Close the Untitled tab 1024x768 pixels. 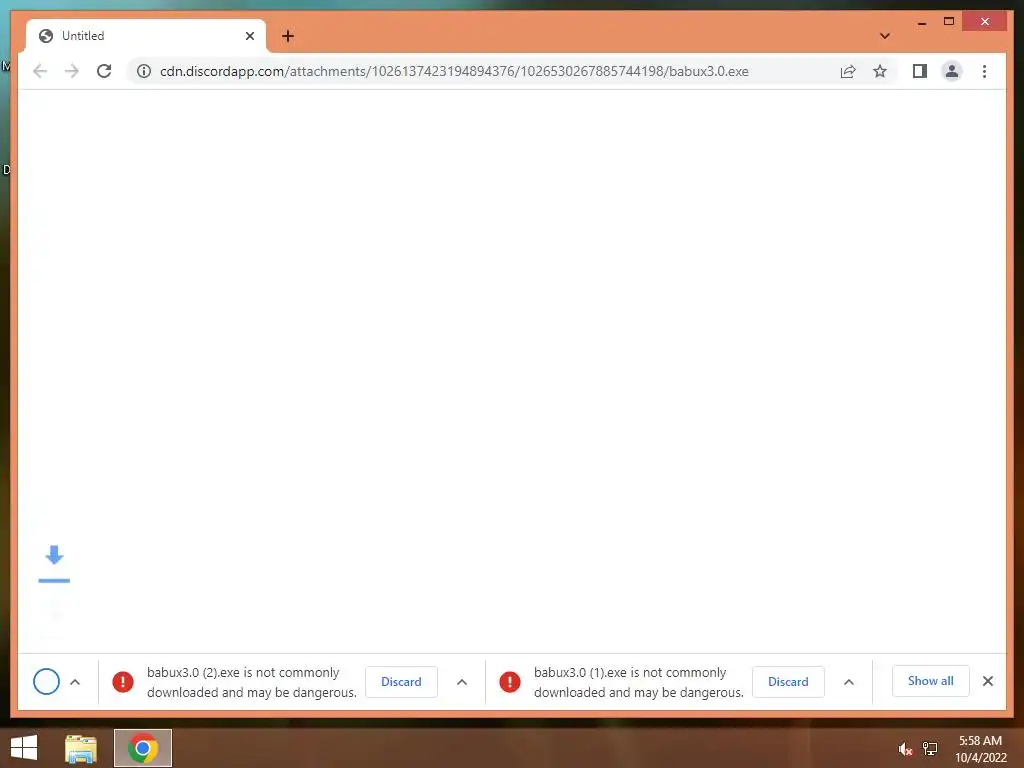249,36
